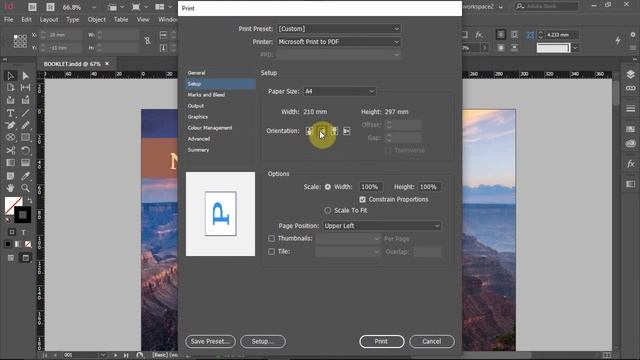
Task: Open the corner shape dropdown arrow
Action: (575, 48)
